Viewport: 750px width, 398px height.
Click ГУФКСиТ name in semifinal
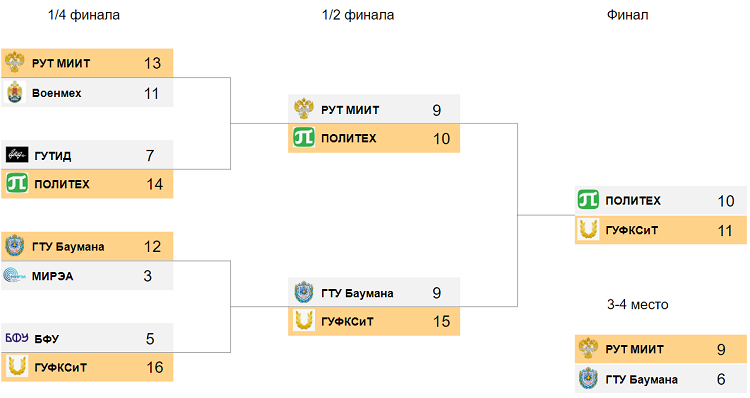347,321
